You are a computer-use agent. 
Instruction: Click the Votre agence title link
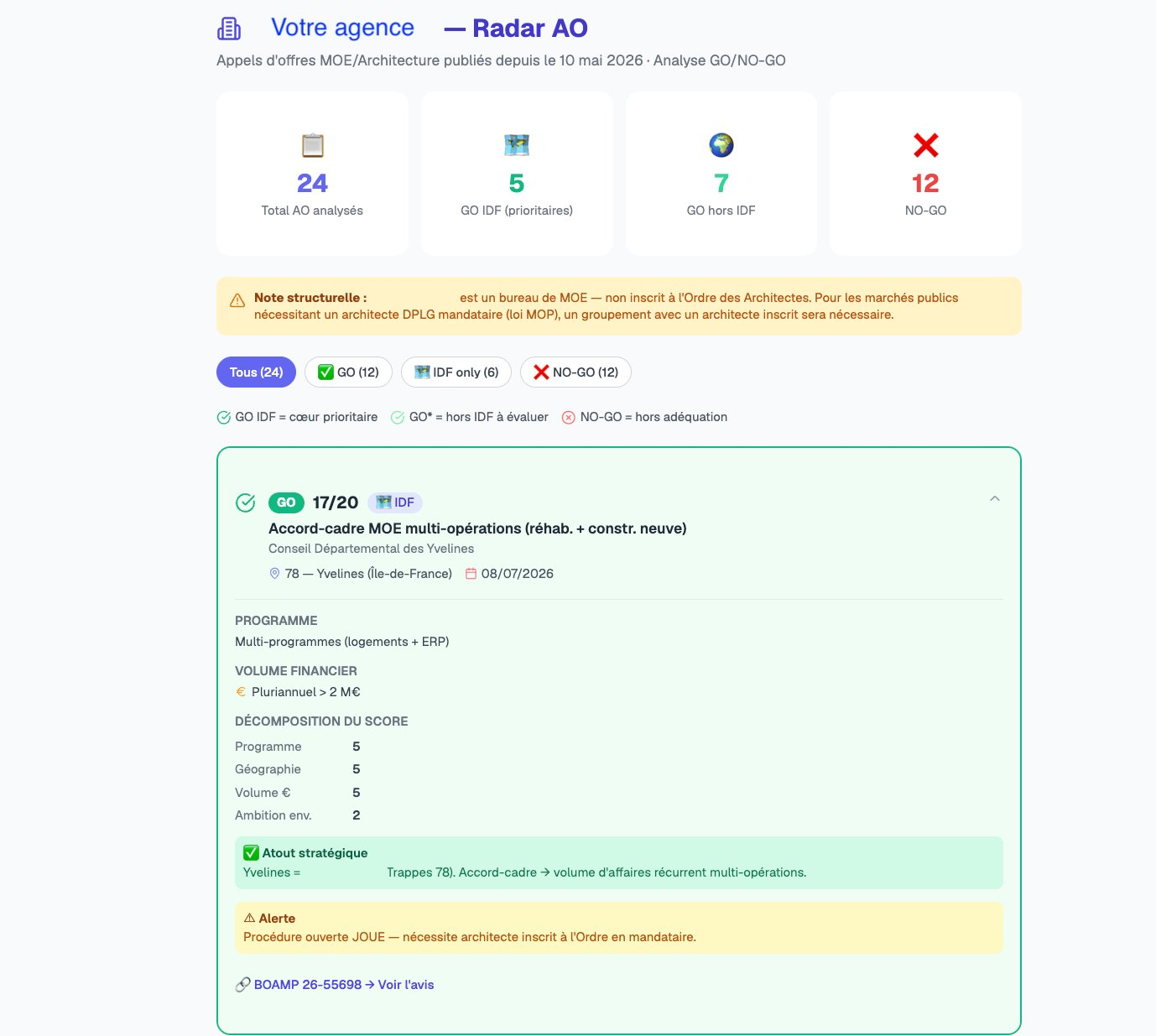(342, 28)
